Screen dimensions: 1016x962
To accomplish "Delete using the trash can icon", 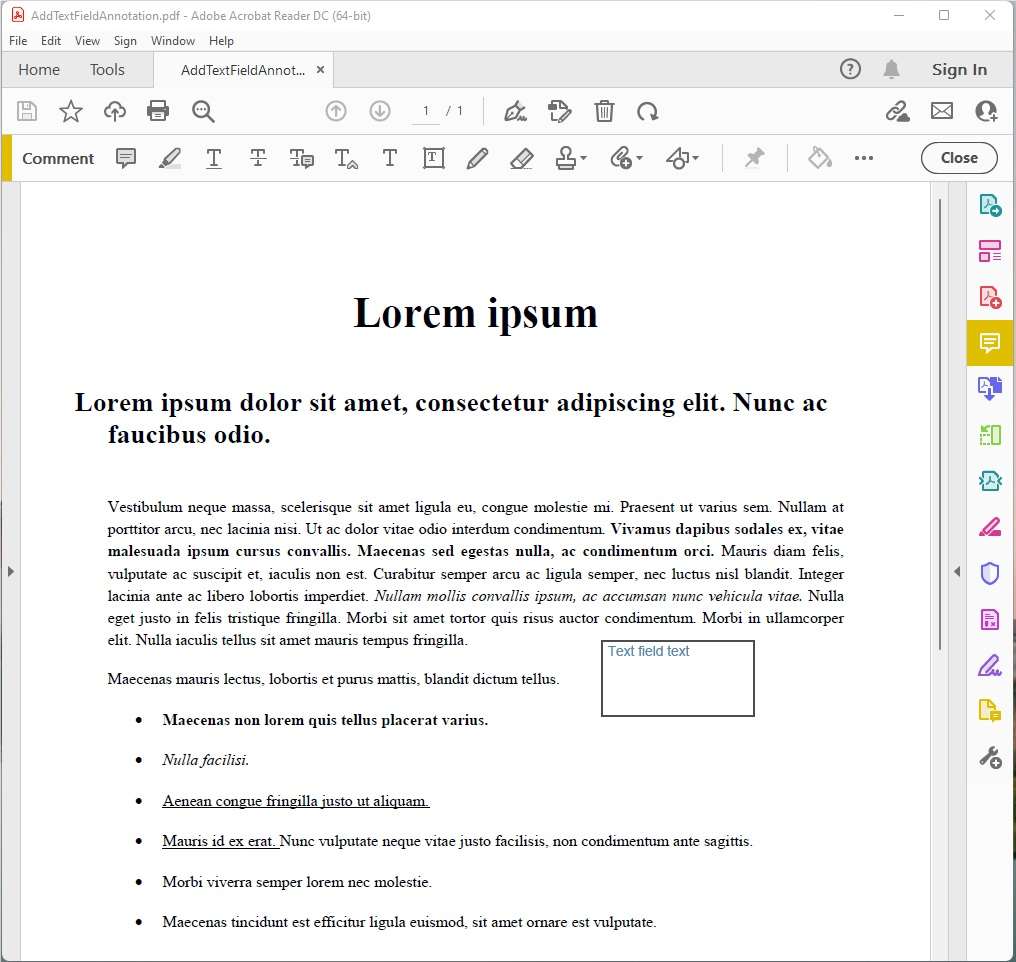I will [604, 111].
